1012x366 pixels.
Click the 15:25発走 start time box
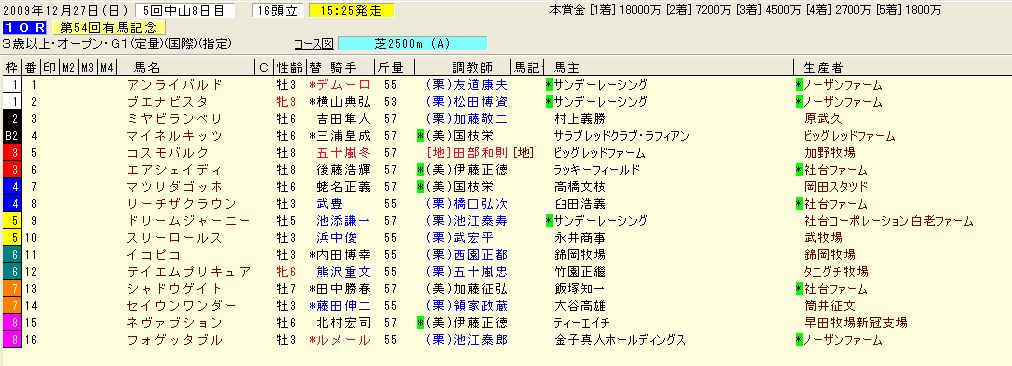[x=352, y=11]
